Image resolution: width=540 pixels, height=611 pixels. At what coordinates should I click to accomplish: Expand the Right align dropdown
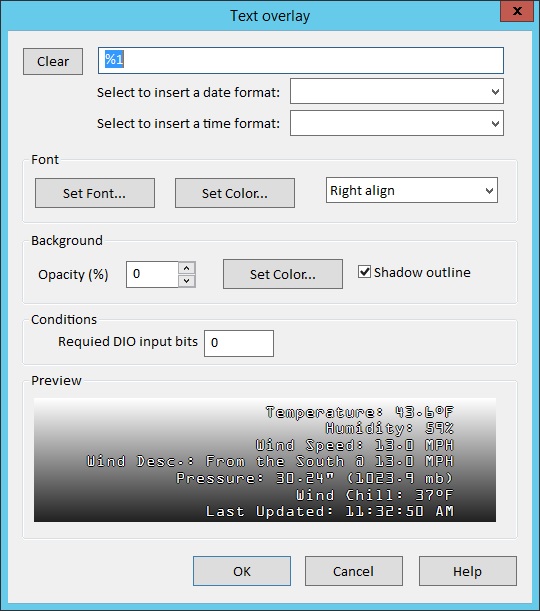[x=412, y=190]
